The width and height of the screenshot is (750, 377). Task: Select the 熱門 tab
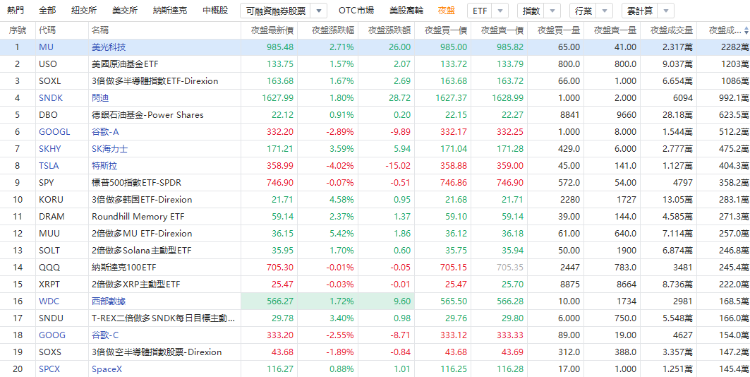pos(15,11)
